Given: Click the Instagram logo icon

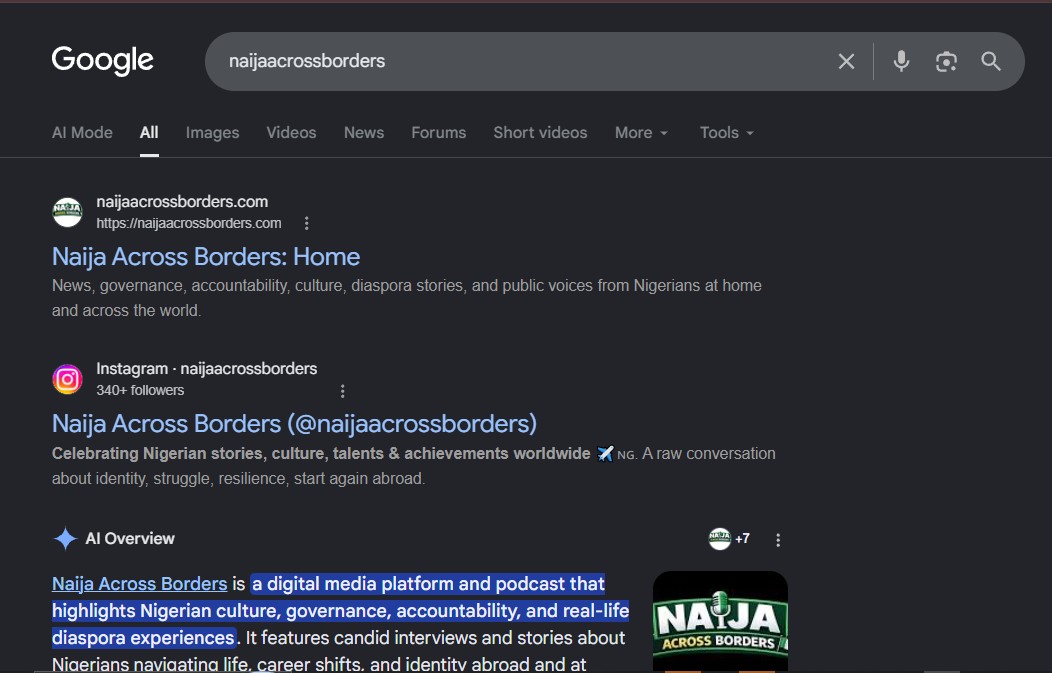Looking at the screenshot, I should [x=67, y=379].
